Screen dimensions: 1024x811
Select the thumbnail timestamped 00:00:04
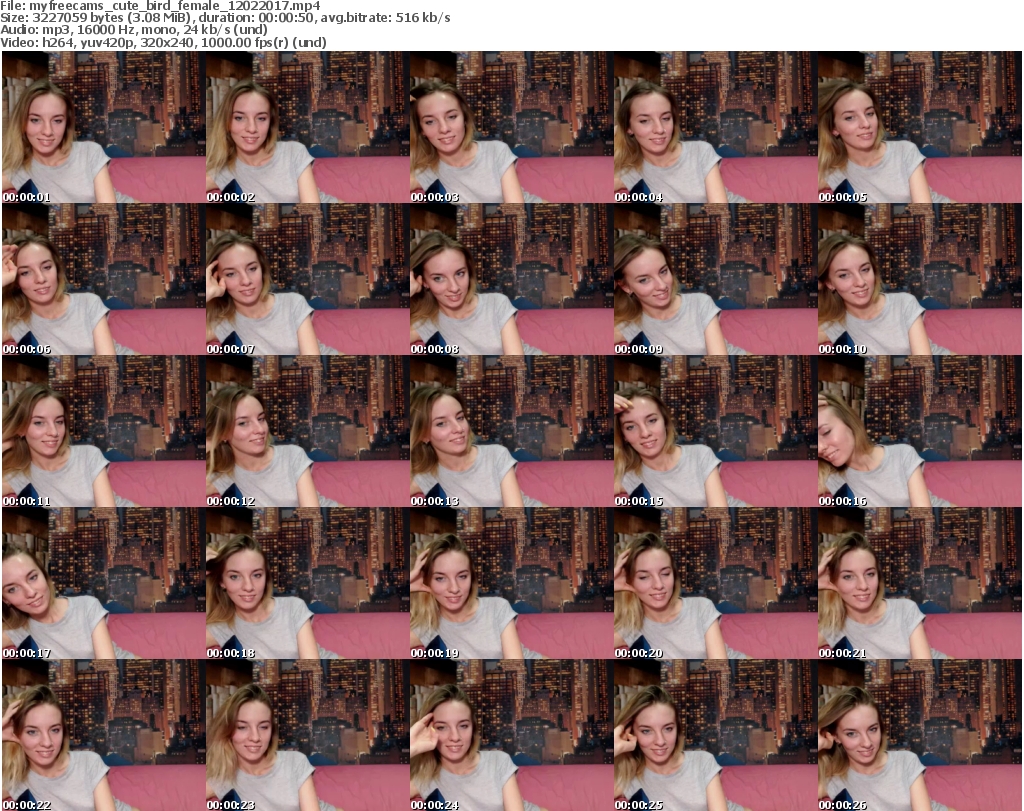click(715, 127)
